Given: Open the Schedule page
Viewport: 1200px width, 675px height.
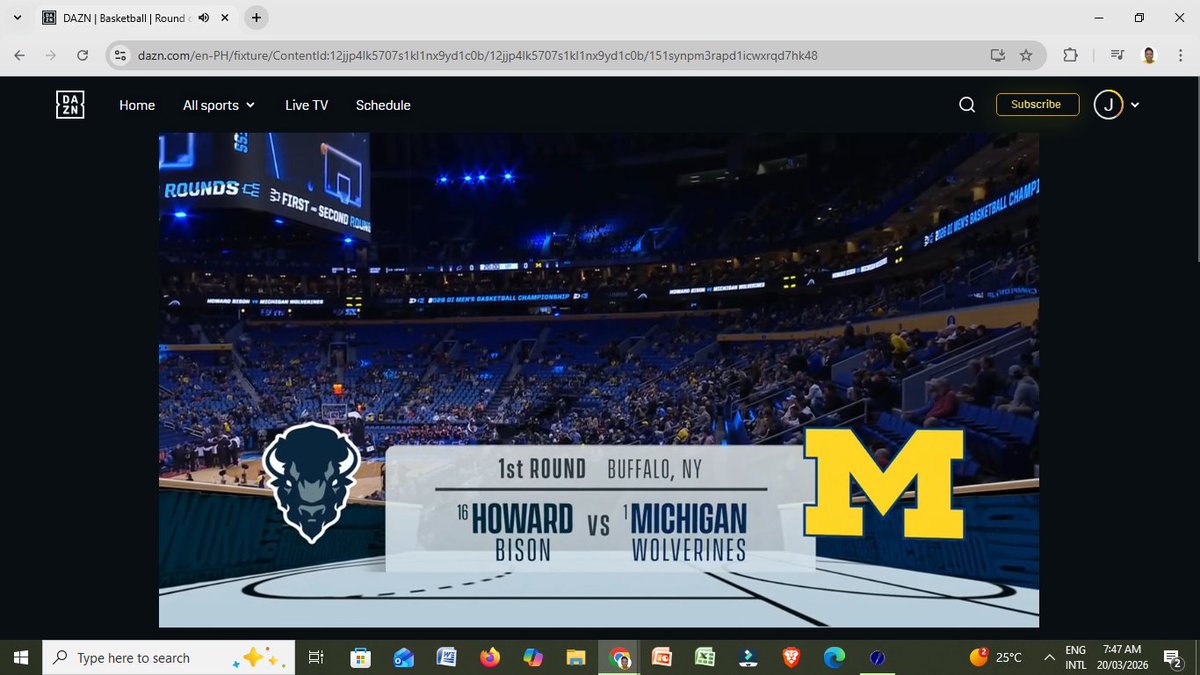Looking at the screenshot, I should click(x=383, y=105).
